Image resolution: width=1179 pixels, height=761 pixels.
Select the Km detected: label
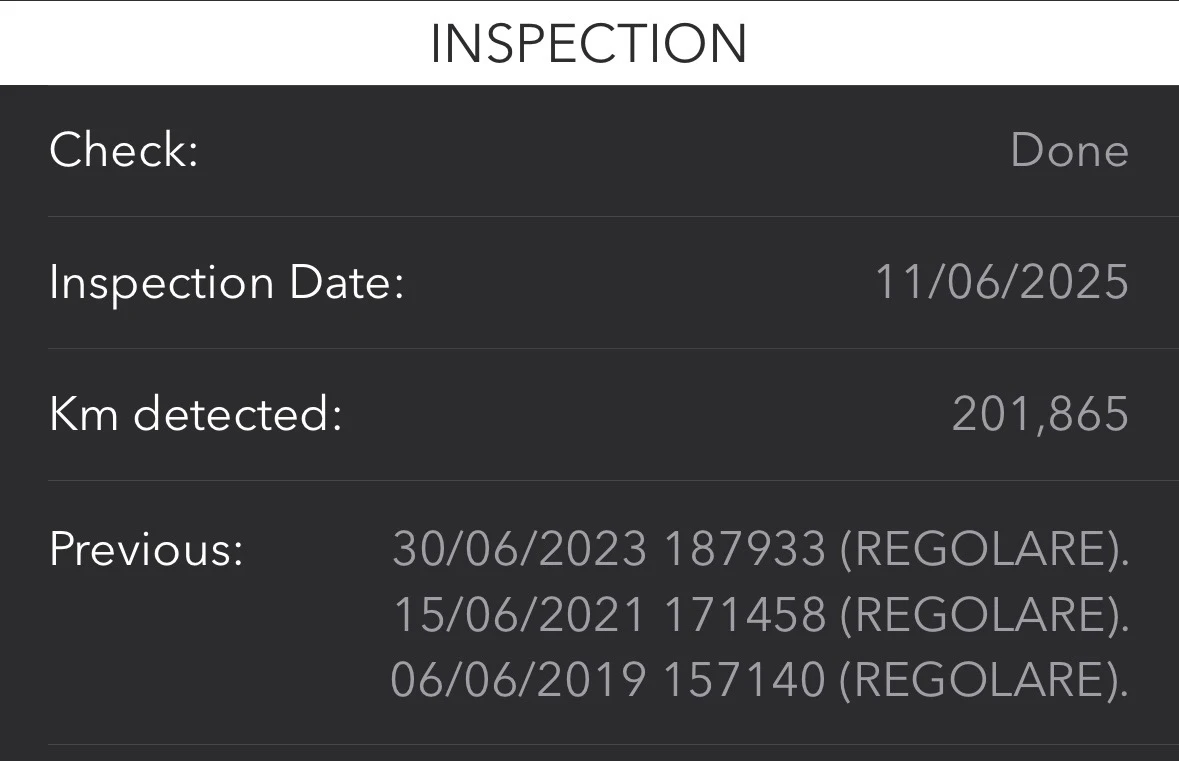196,415
